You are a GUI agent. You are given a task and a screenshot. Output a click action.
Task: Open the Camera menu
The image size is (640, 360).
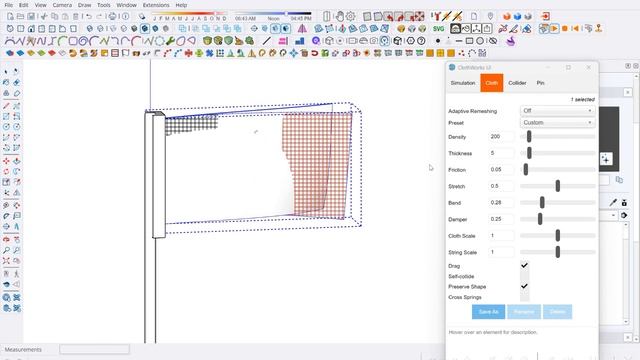point(62,5)
